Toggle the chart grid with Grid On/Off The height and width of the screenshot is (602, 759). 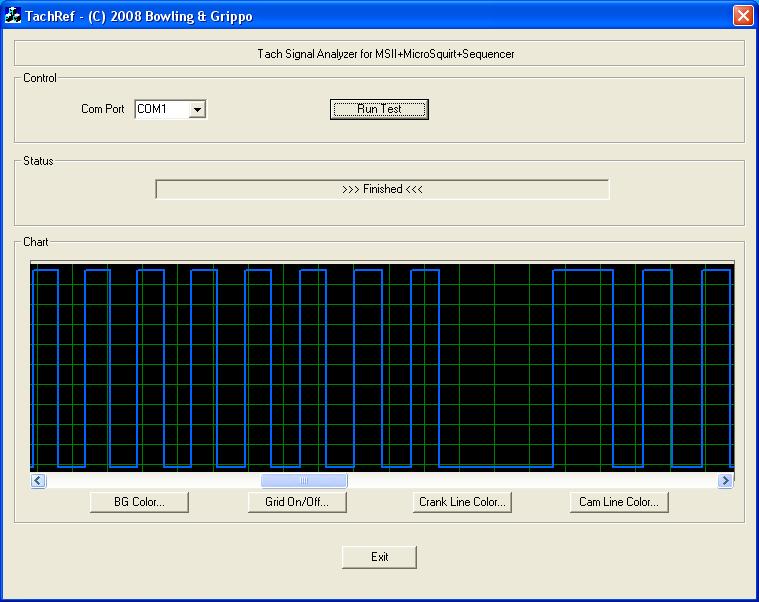[x=298, y=502]
